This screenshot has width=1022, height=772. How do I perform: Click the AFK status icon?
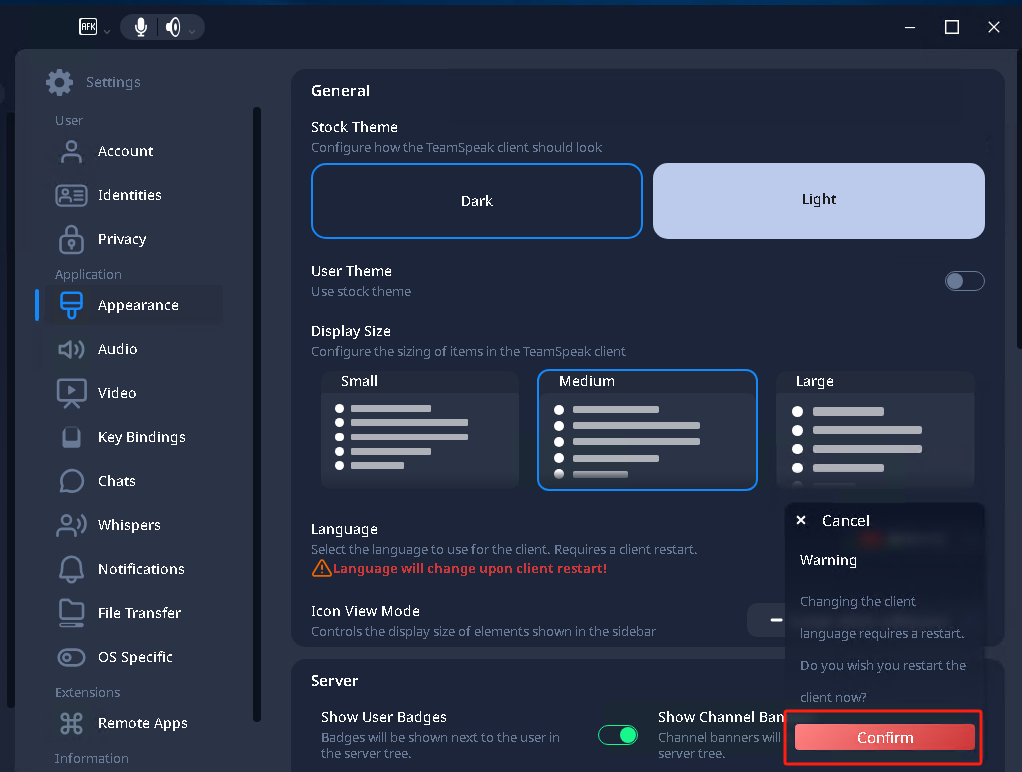[x=88, y=27]
